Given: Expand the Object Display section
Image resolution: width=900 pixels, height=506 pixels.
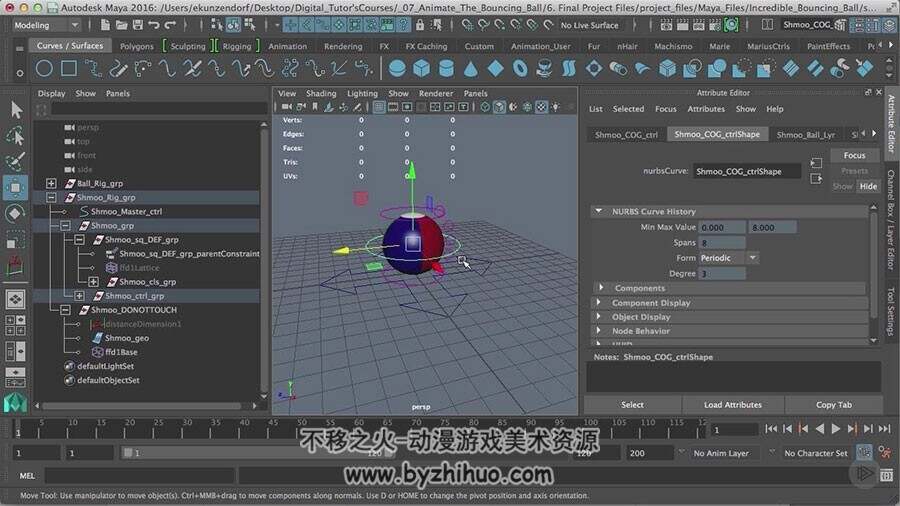Looking at the screenshot, I should click(599, 317).
